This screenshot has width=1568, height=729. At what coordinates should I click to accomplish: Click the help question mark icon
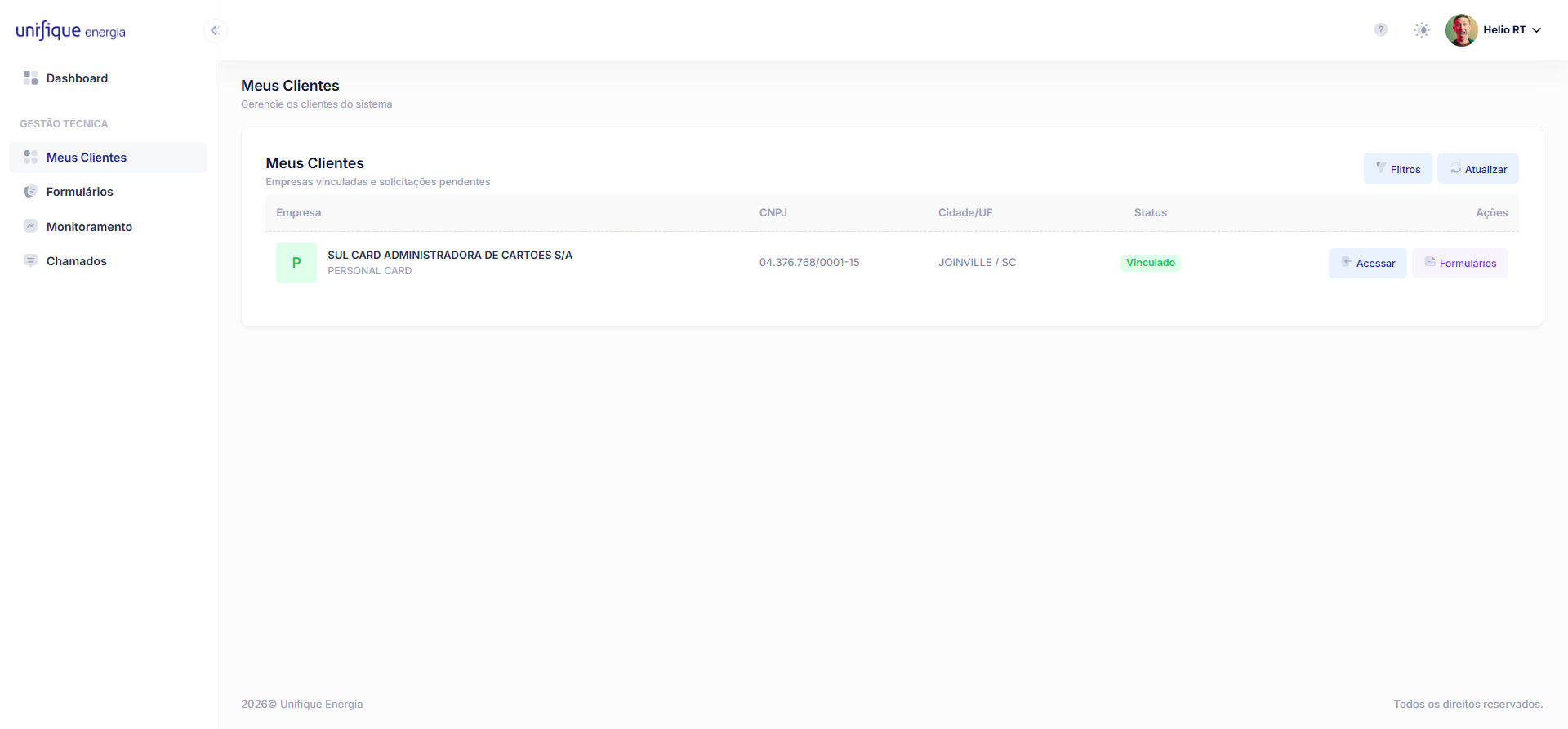pyautogui.click(x=1381, y=30)
